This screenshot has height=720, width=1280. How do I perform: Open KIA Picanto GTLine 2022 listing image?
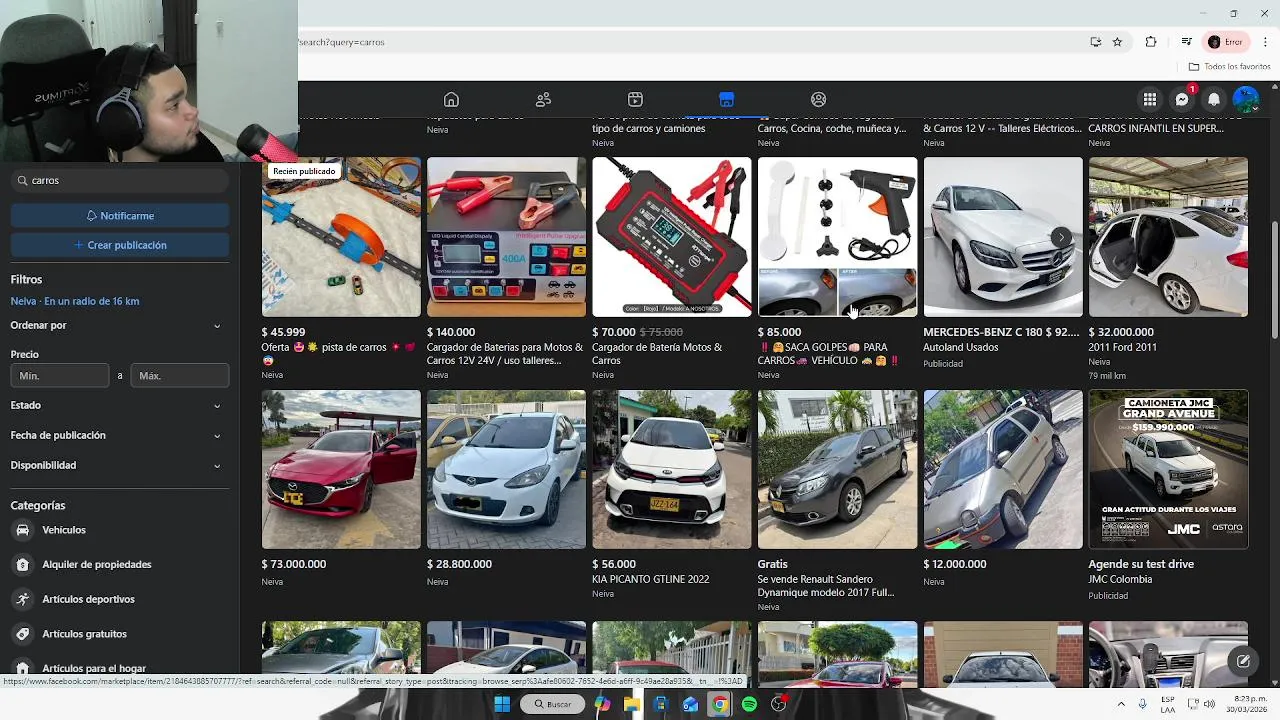tap(672, 469)
